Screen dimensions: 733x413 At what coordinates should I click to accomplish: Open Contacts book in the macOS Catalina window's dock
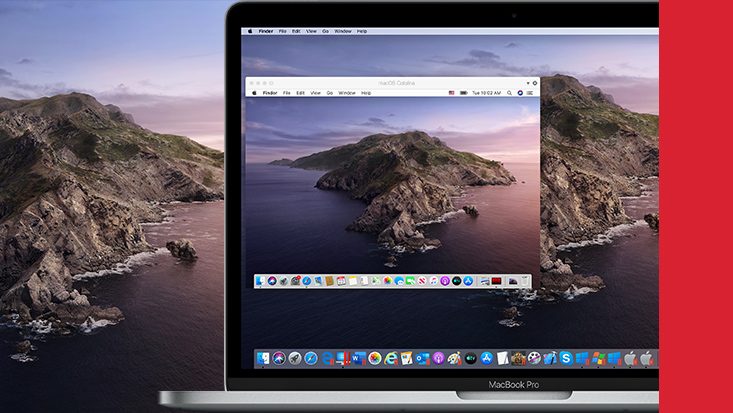click(x=330, y=281)
